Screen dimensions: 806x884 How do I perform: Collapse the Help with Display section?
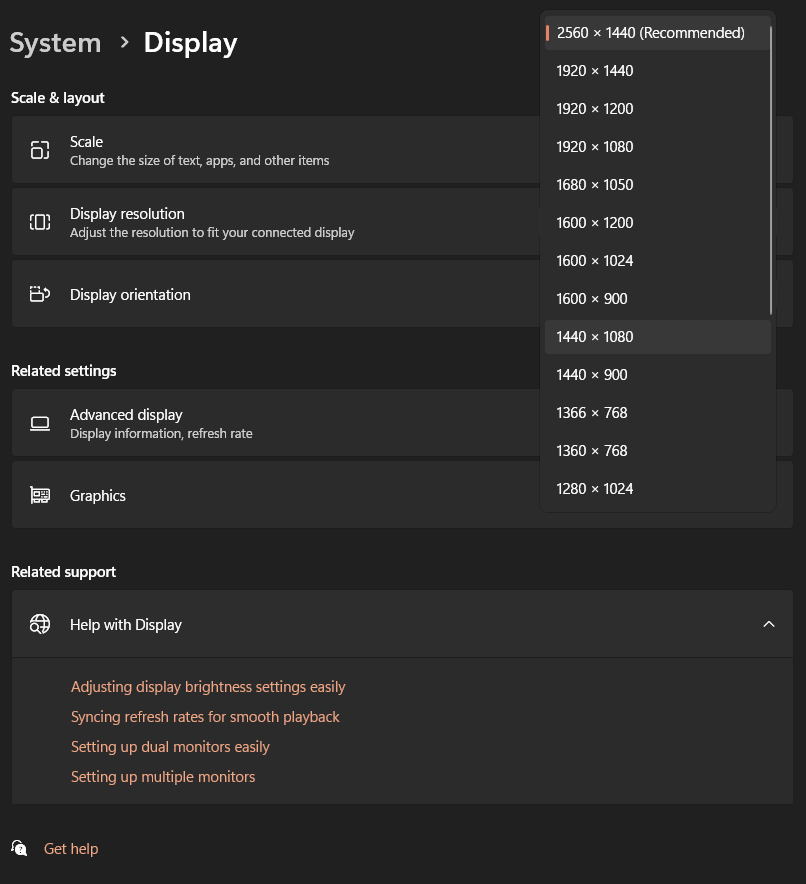click(768, 624)
